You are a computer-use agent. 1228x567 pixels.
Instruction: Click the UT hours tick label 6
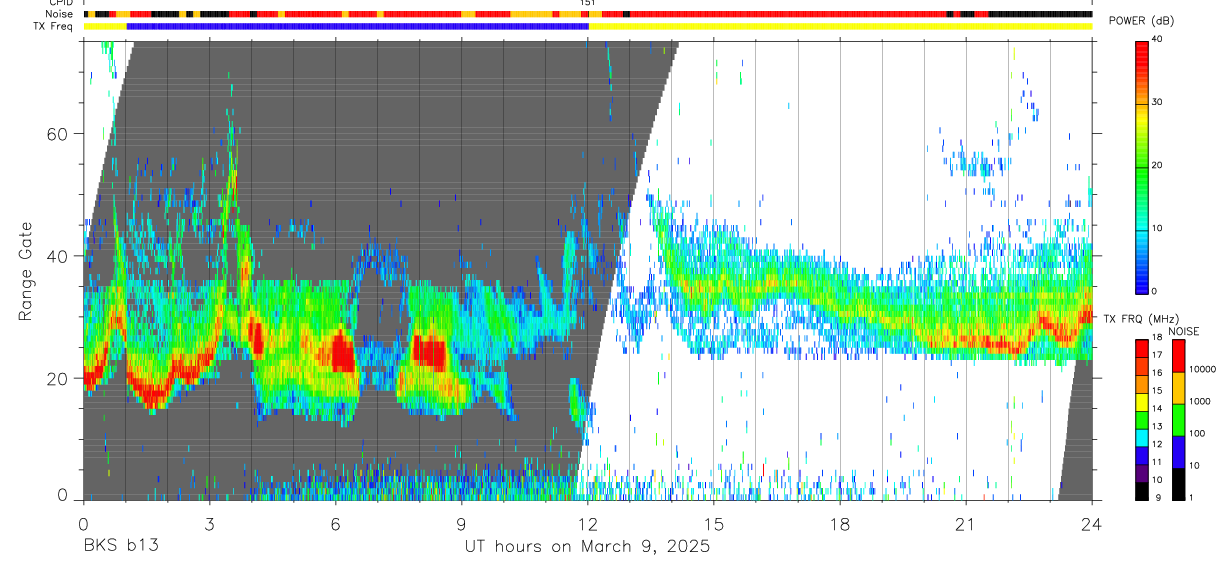coord(335,523)
